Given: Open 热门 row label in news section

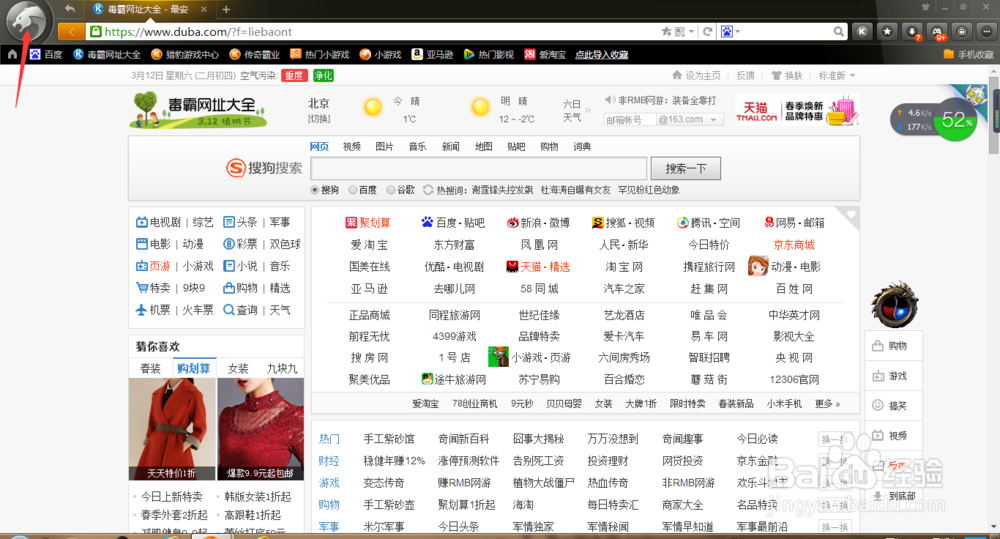Looking at the screenshot, I should point(329,439).
